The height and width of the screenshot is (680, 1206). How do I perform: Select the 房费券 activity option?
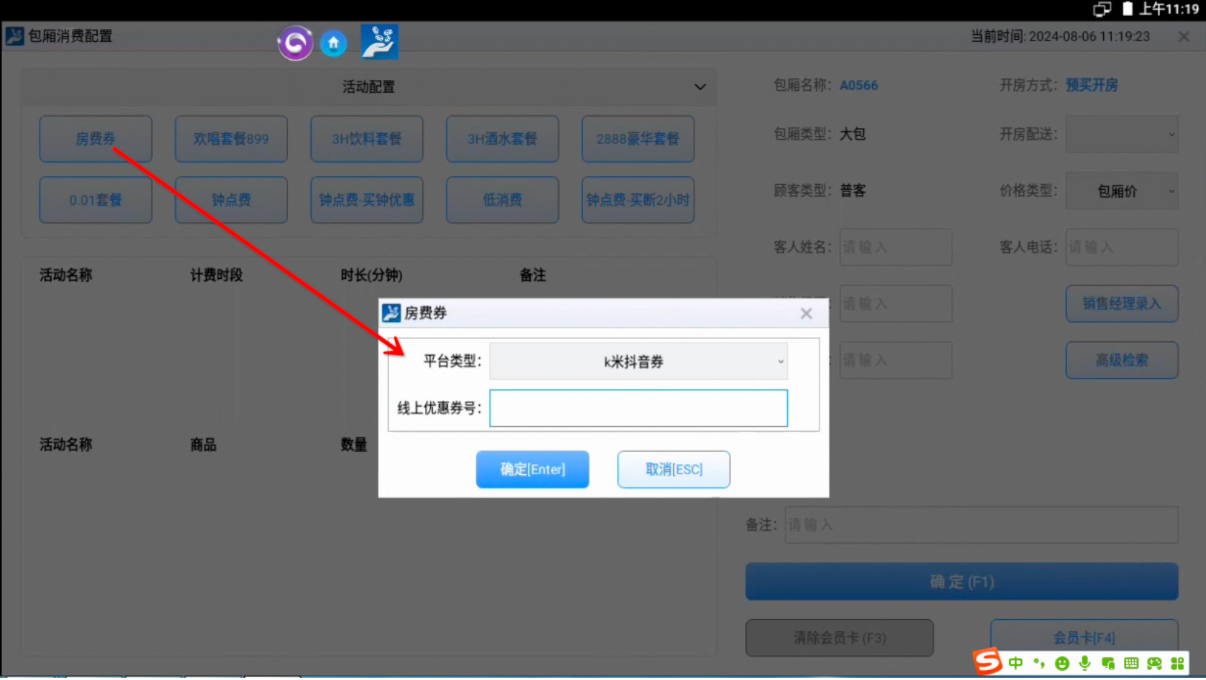point(95,139)
